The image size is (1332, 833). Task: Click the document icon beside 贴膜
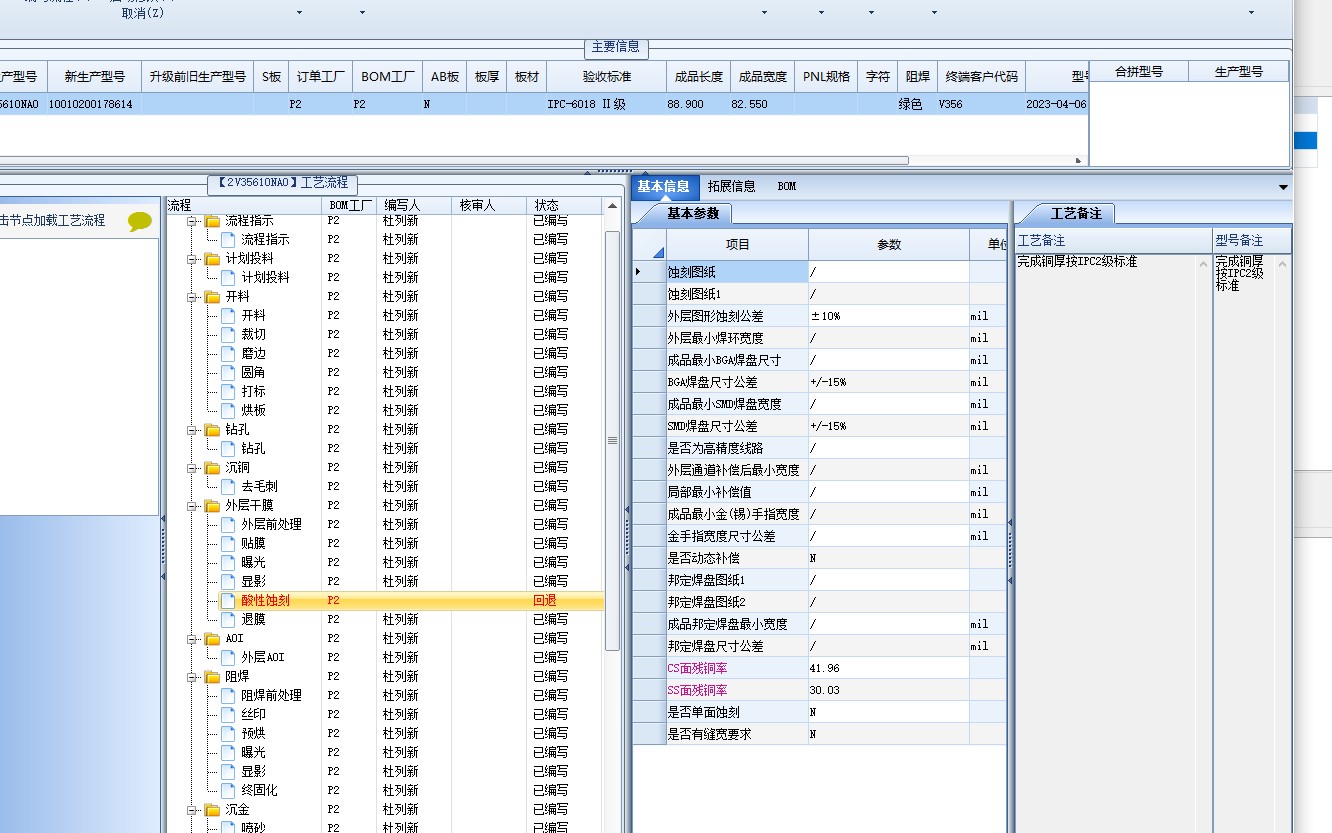click(x=228, y=543)
